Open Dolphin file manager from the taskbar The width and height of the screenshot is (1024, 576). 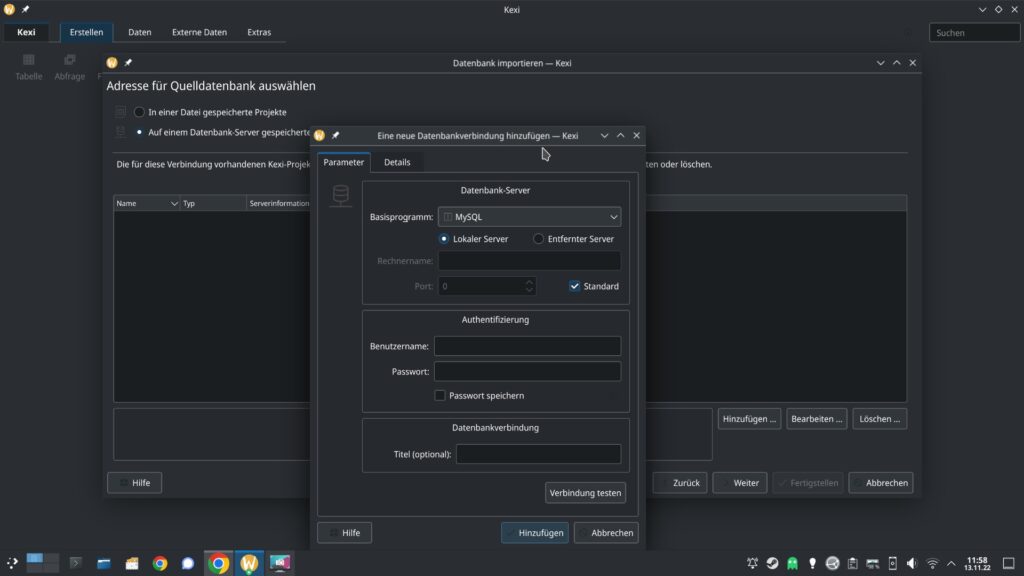[x=104, y=563]
